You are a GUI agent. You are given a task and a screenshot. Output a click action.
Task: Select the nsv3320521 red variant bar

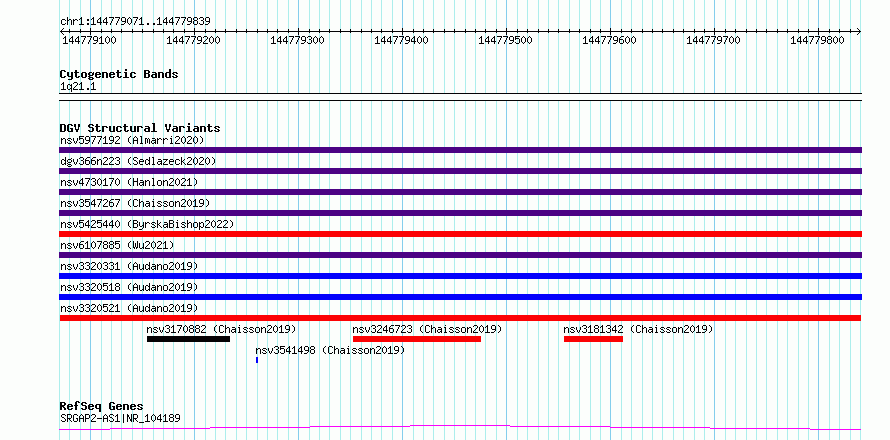coord(460,318)
